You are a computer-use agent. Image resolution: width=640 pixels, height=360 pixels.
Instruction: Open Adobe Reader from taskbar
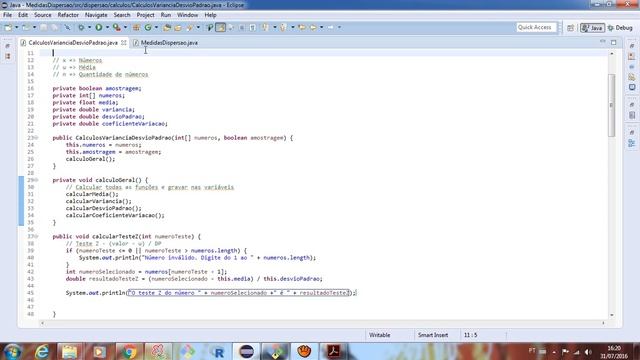pyautogui.click(x=333, y=351)
